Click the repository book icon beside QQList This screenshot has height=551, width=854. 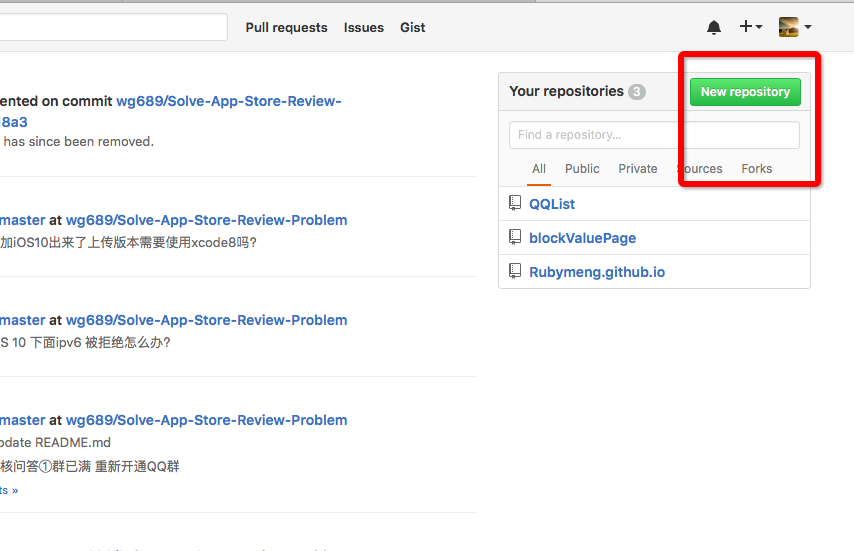coord(515,203)
